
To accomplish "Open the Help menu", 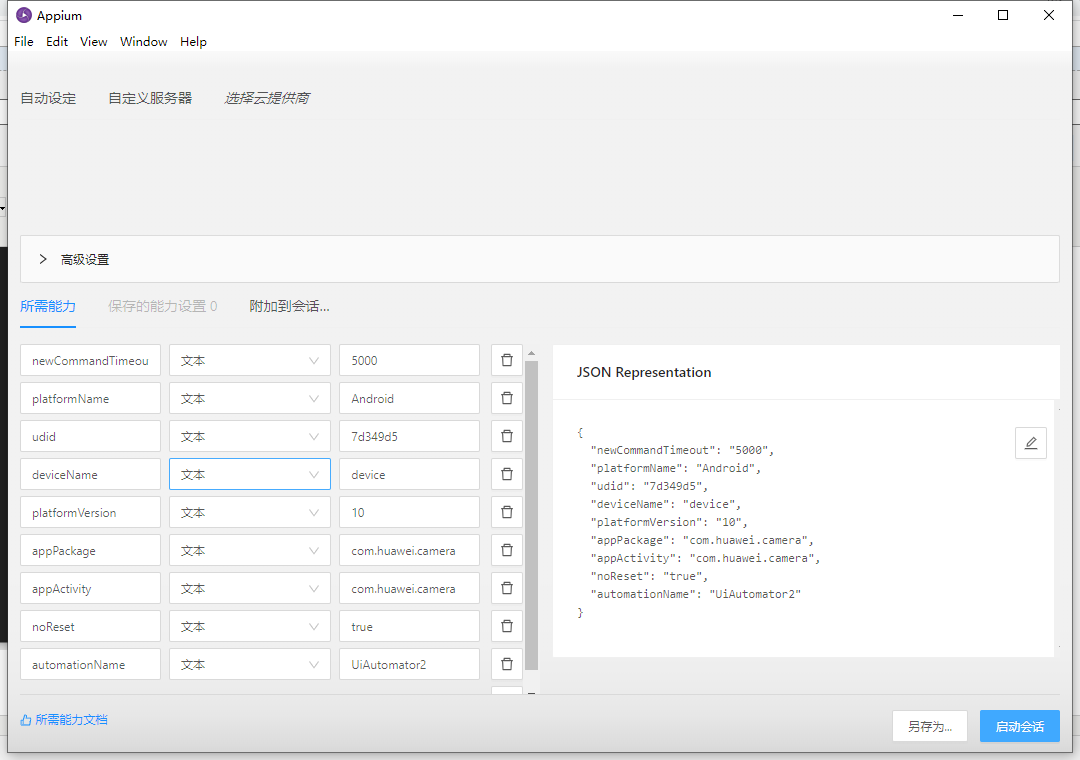I will tap(193, 41).
